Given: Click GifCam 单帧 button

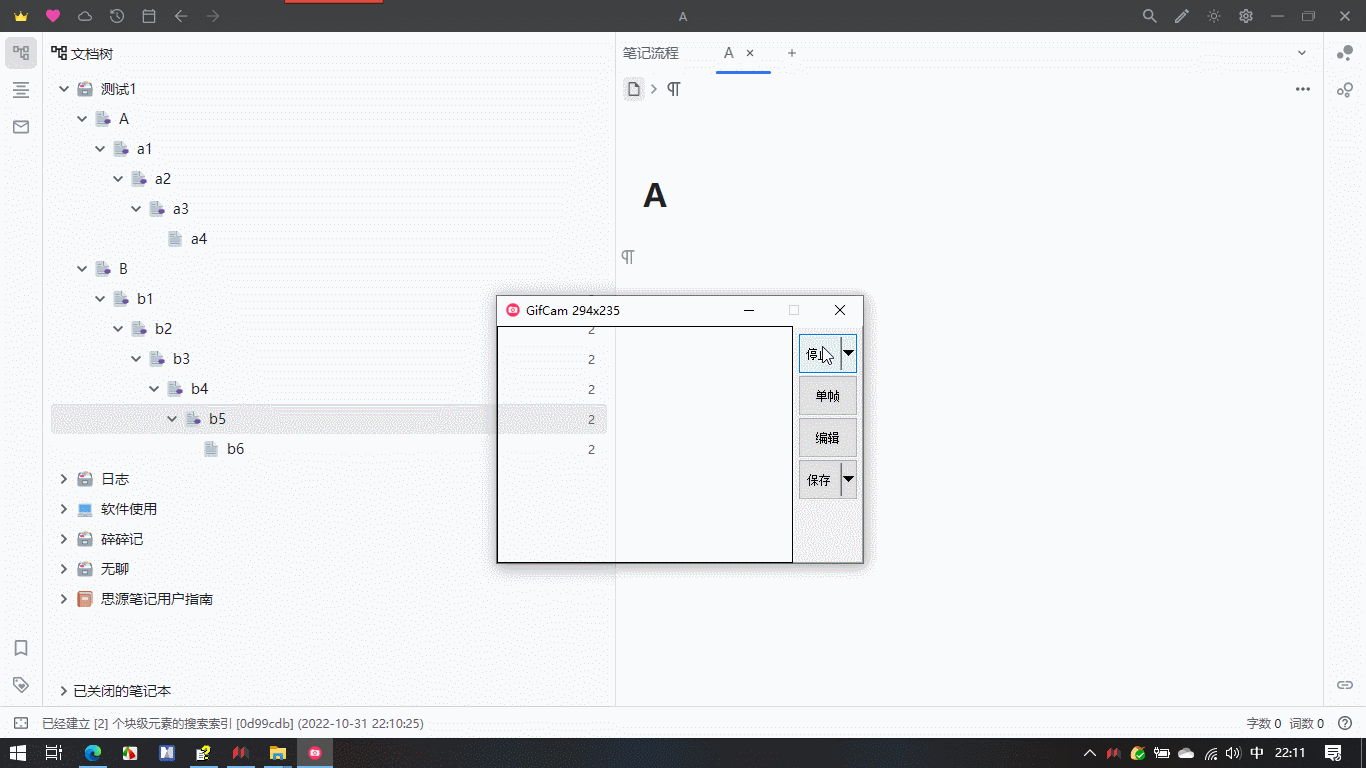Looking at the screenshot, I should 828,396.
